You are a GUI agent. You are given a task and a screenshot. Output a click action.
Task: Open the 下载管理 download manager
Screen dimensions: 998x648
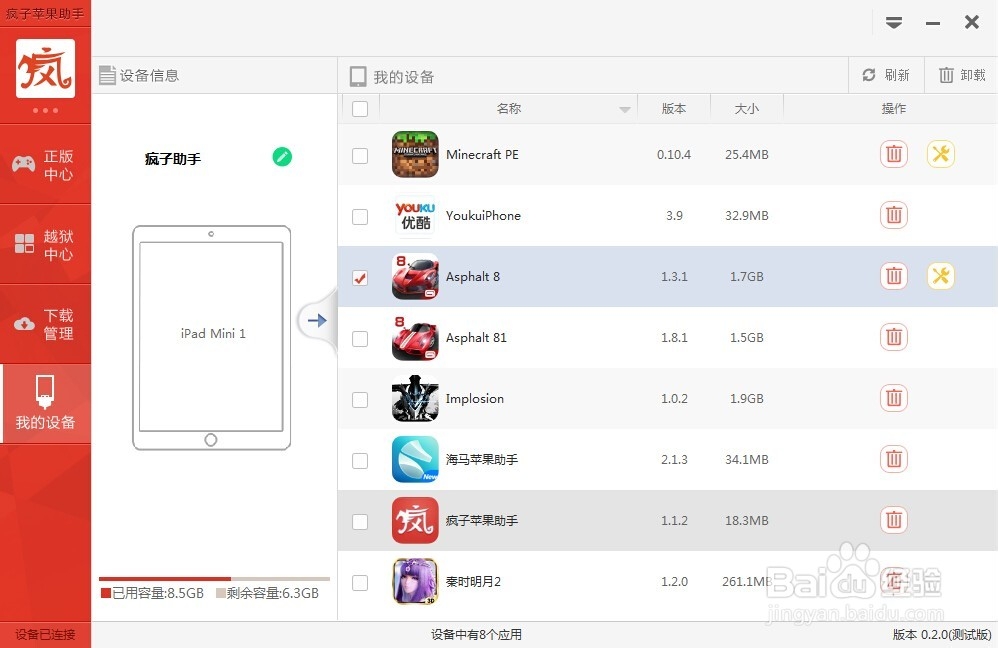pos(46,323)
